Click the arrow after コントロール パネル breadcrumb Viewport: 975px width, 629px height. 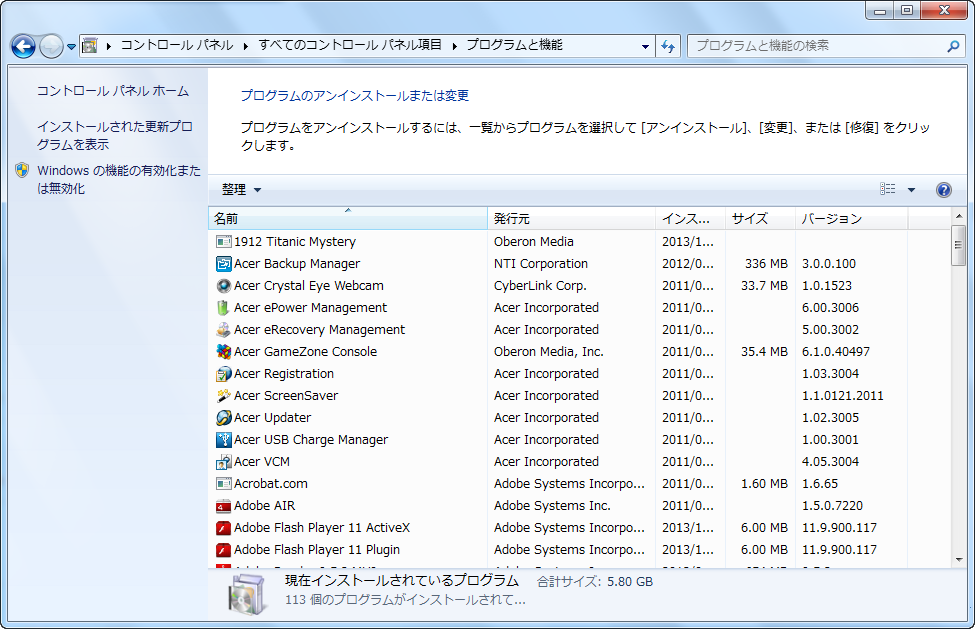point(245,46)
